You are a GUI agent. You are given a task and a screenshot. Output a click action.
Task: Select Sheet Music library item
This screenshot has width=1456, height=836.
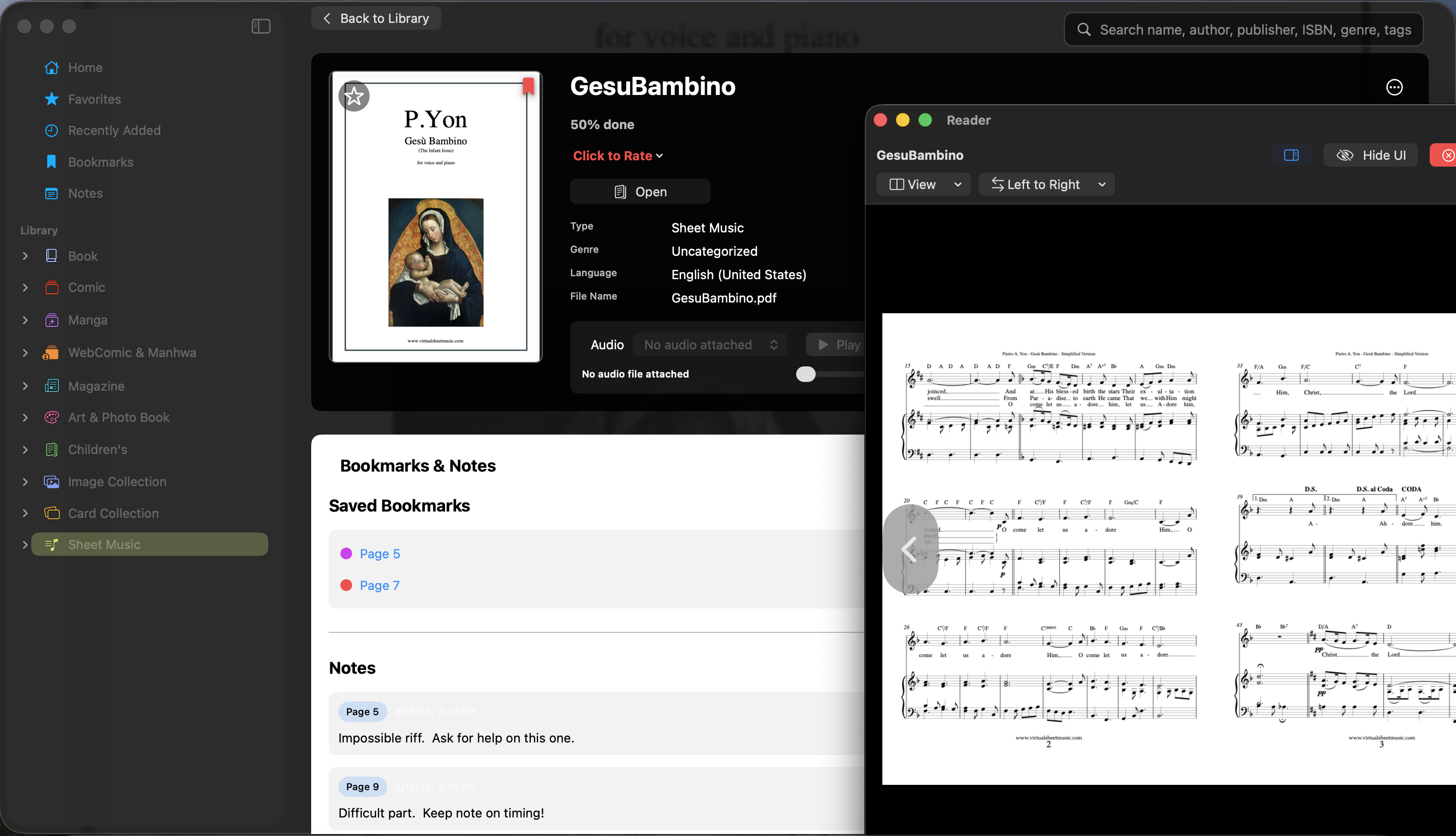pos(149,544)
